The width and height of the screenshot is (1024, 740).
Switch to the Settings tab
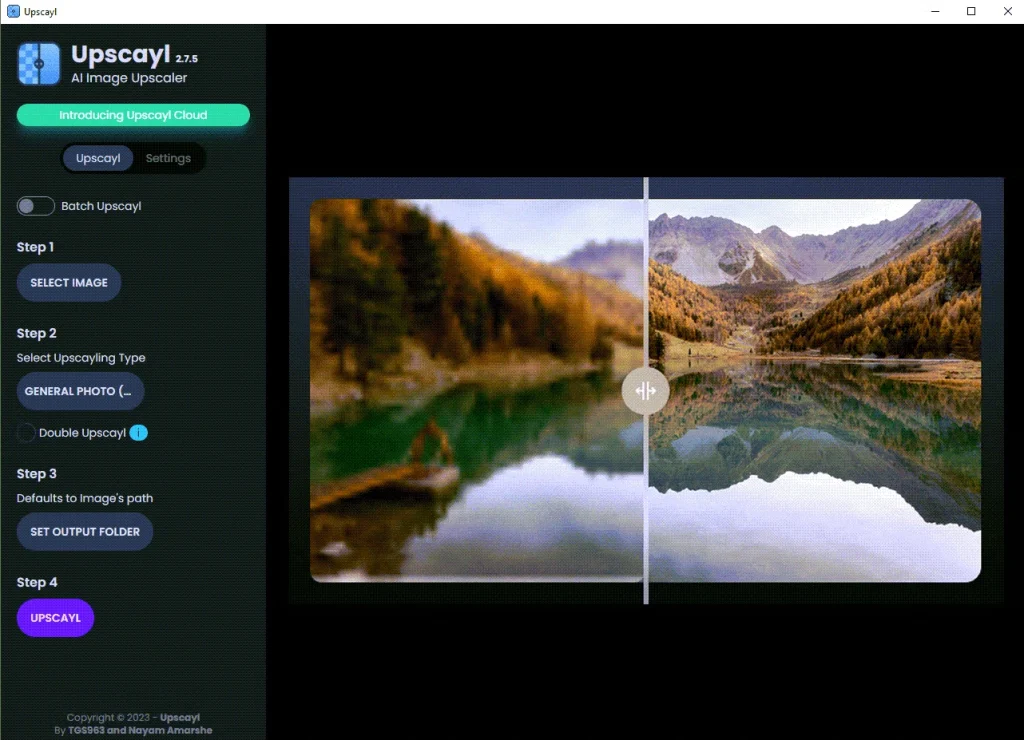(x=168, y=158)
